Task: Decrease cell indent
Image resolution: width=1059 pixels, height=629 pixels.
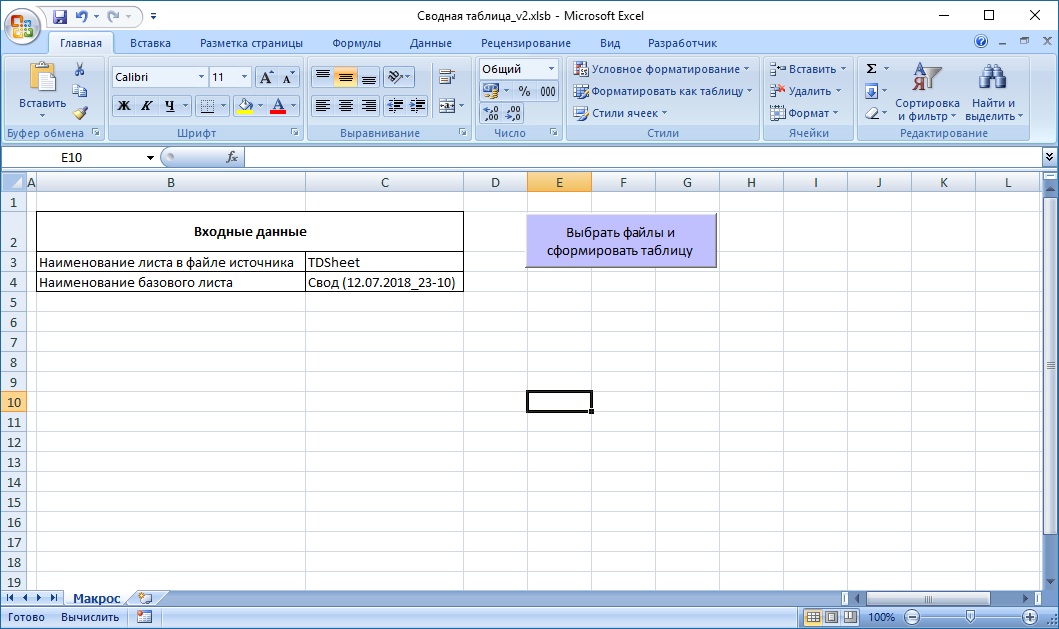Action: click(395, 105)
